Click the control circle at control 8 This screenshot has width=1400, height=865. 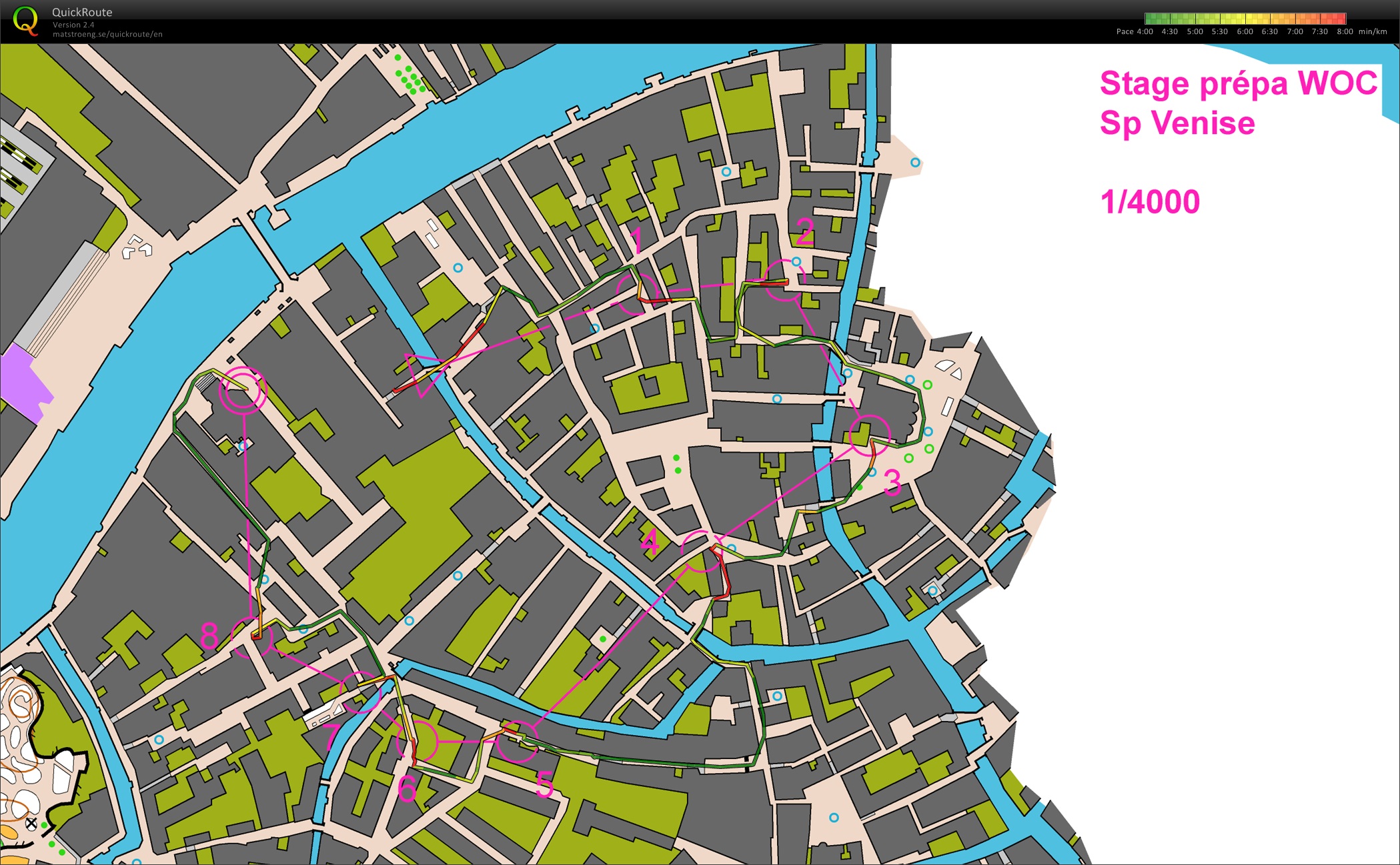[x=252, y=637]
